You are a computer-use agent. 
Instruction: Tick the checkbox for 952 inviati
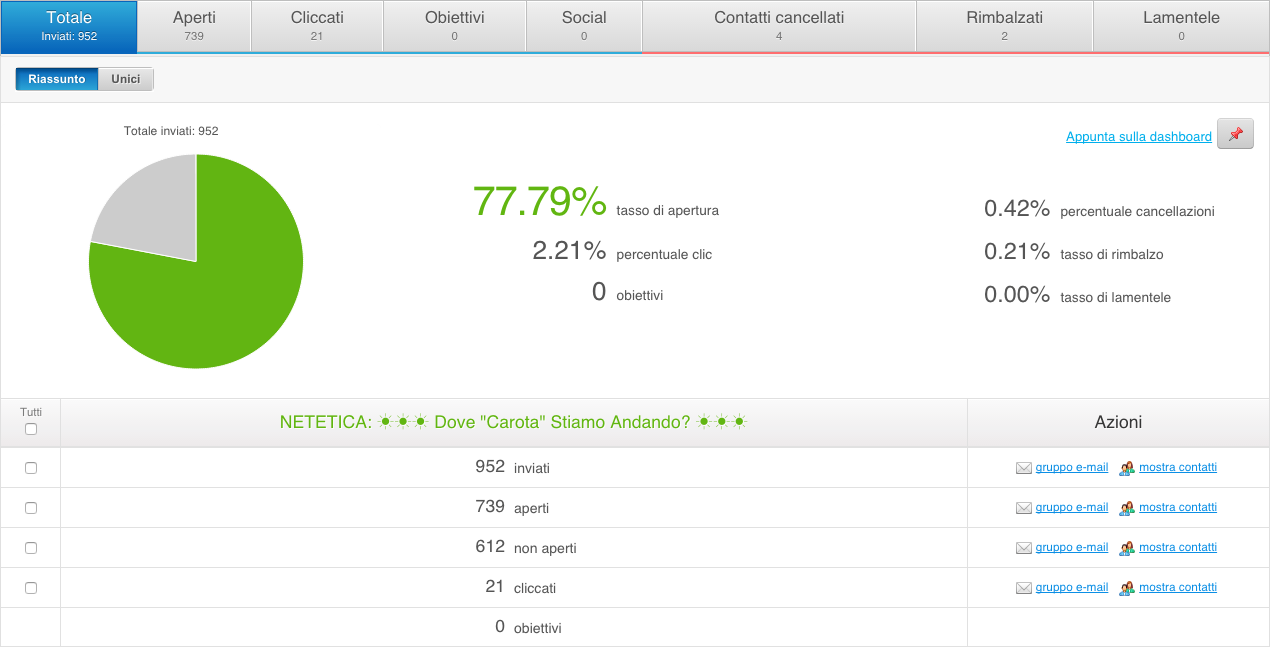pos(31,468)
